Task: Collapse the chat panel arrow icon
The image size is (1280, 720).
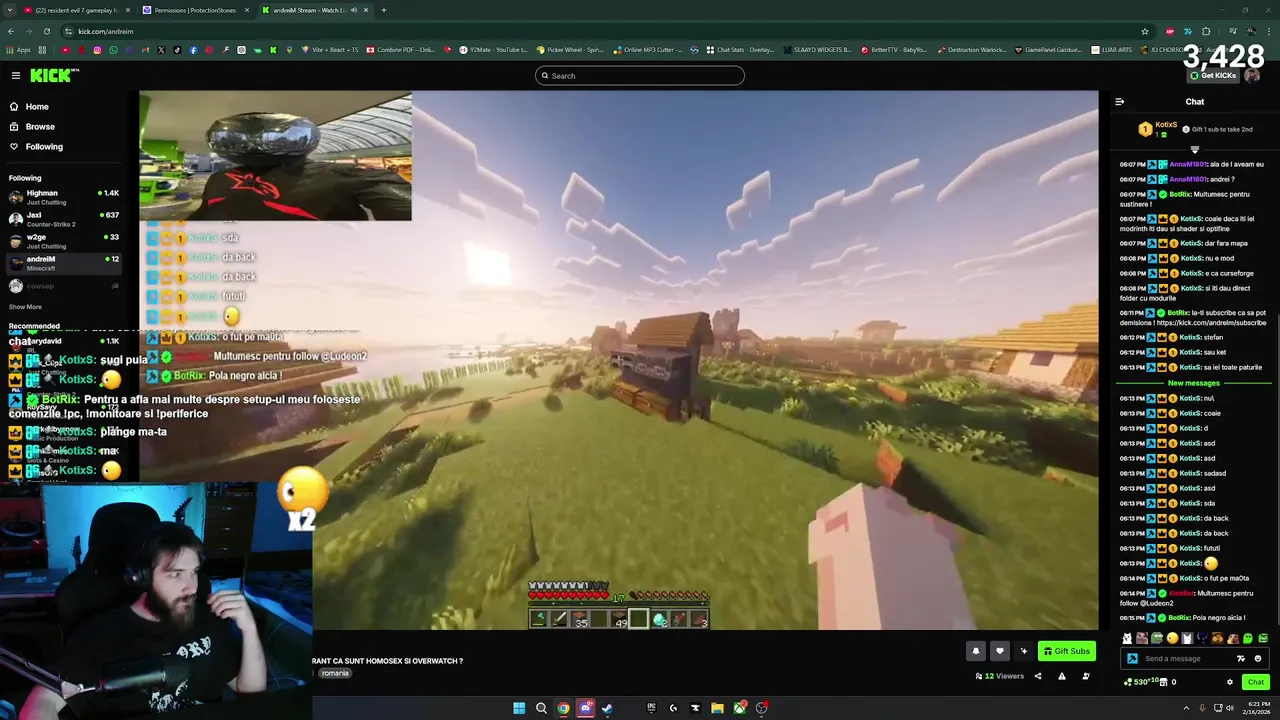Action: pyautogui.click(x=1119, y=101)
